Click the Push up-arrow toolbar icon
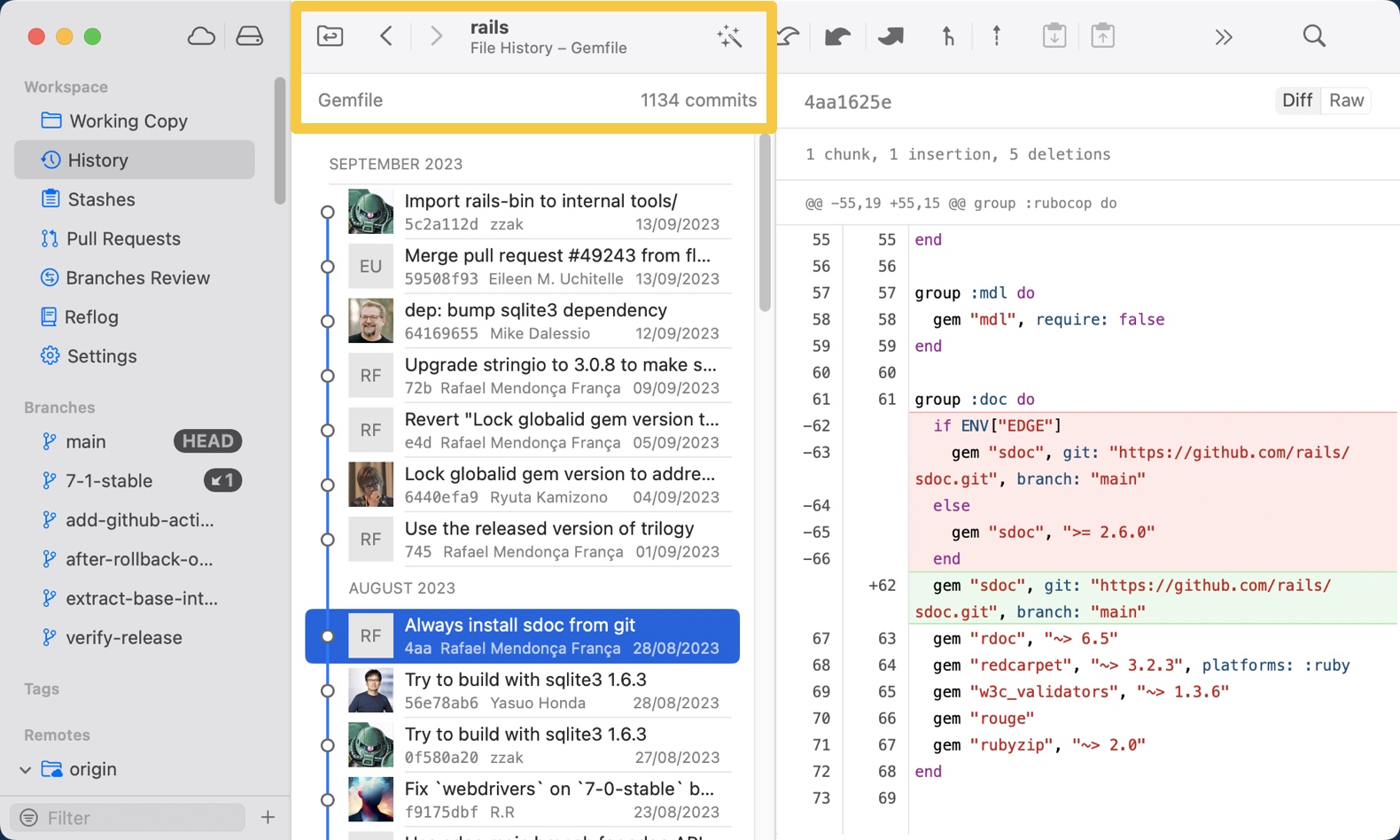 997,36
